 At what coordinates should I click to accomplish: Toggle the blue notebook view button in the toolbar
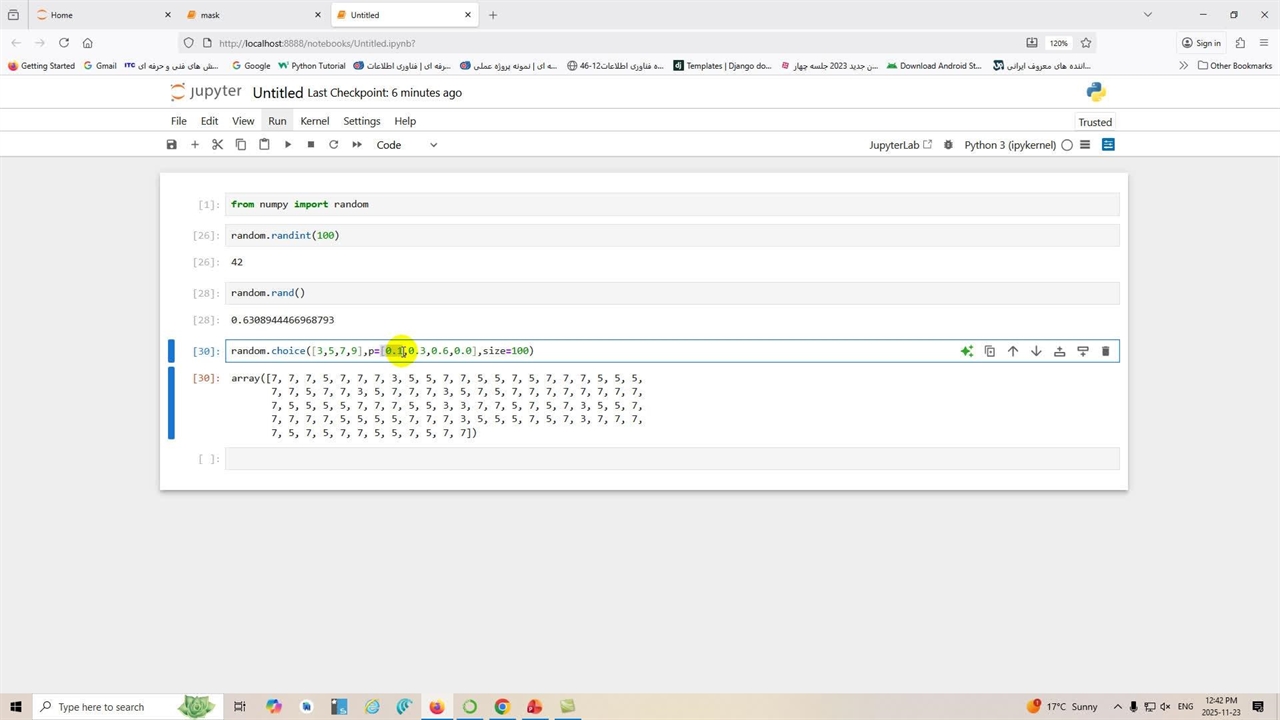pos(1108,145)
